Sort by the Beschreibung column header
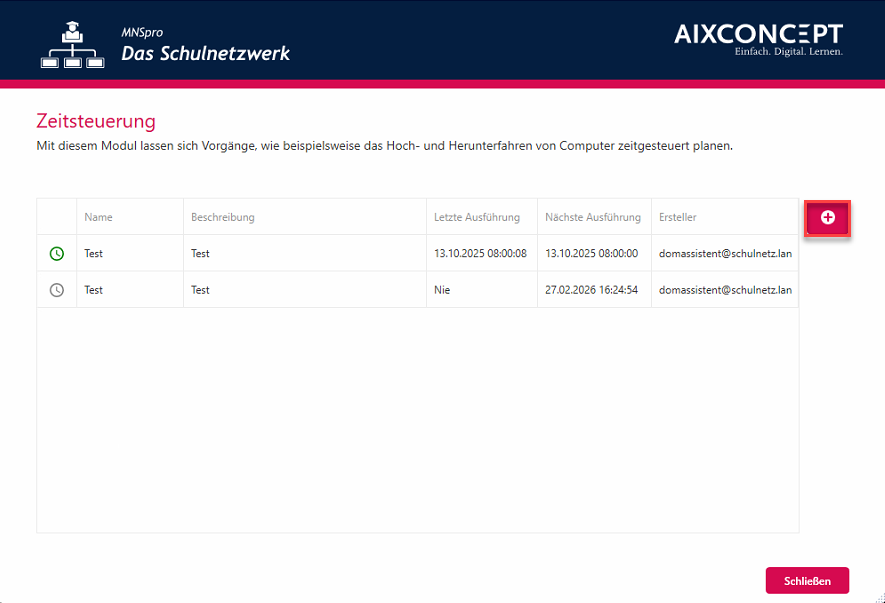The image size is (885, 603). (223, 217)
